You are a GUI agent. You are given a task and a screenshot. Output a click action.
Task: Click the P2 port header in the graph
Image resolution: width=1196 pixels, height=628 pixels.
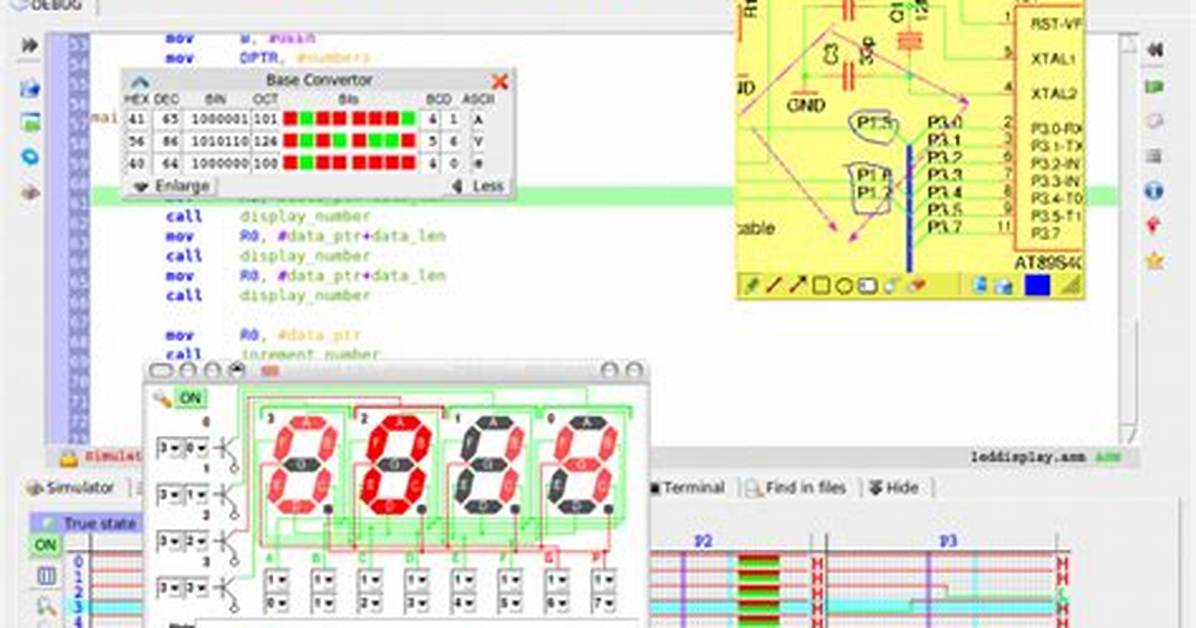[x=702, y=541]
